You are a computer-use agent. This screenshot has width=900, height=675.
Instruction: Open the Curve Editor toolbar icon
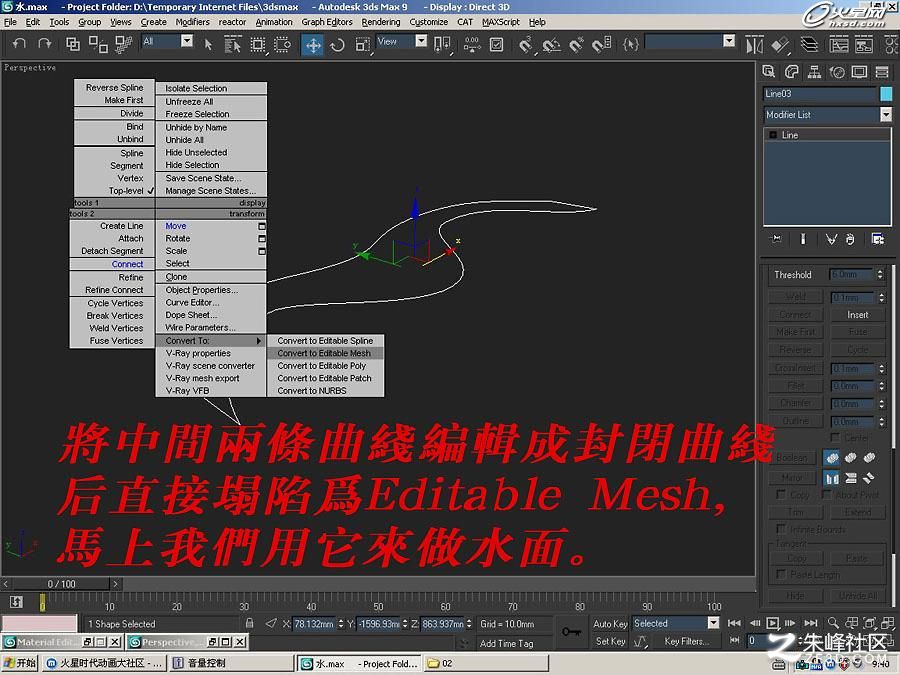[x=839, y=44]
